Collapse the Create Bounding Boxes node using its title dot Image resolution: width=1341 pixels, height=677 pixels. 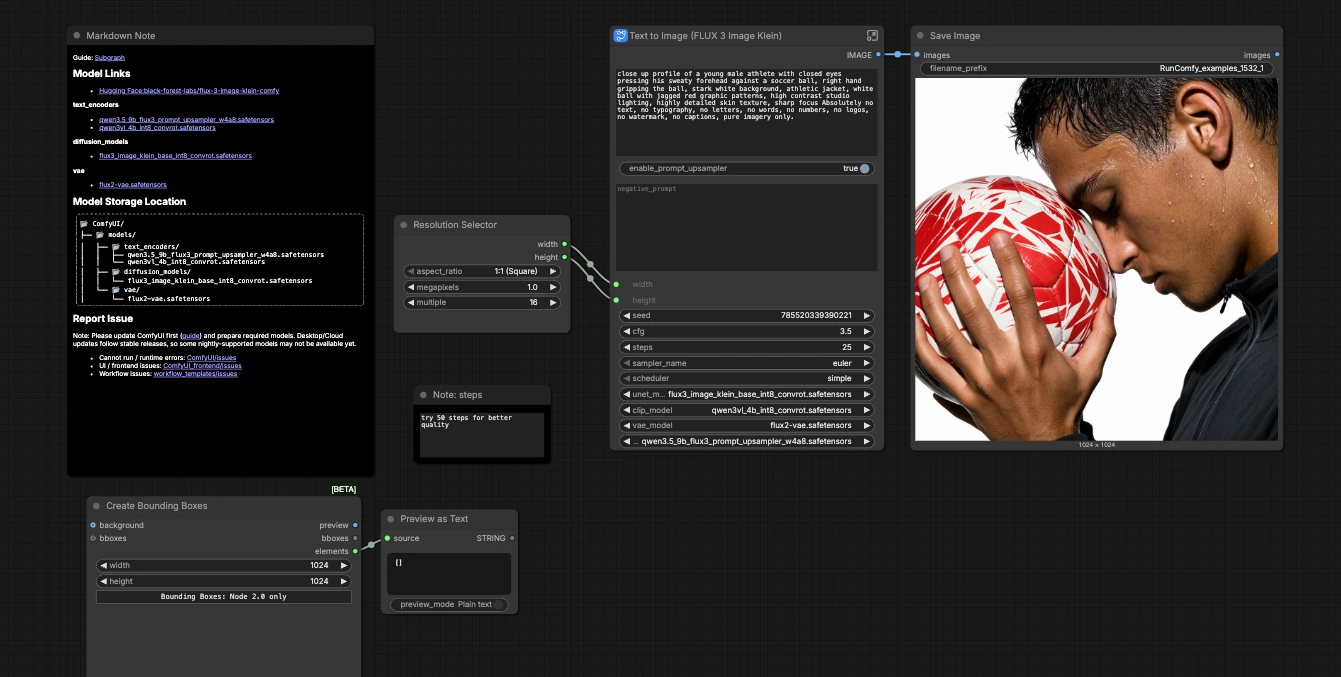click(97, 506)
